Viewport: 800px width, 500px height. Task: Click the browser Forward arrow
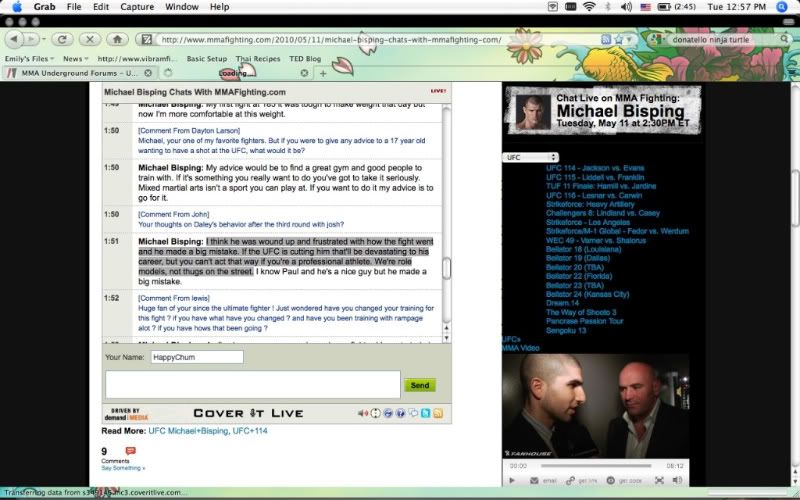click(31, 39)
